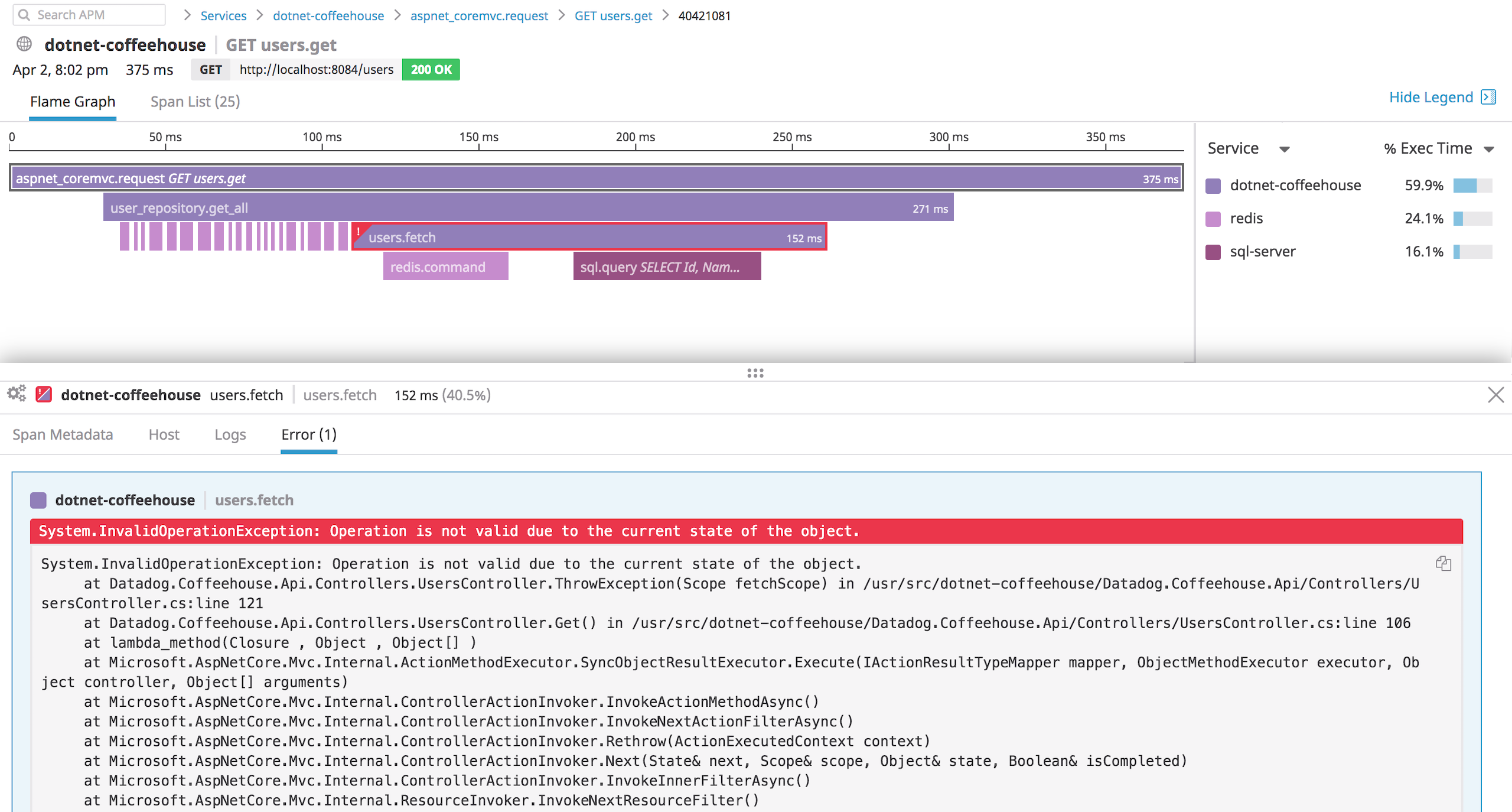Click the red error span icon beside dotnet-coffeehouse
This screenshot has width=1512, height=812.
[x=43, y=394]
